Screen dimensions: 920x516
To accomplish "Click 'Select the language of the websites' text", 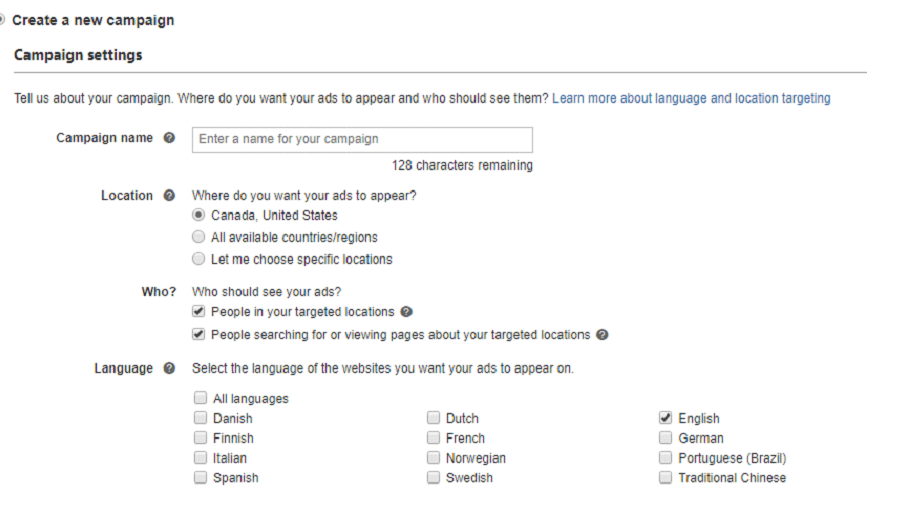I will tap(383, 369).
